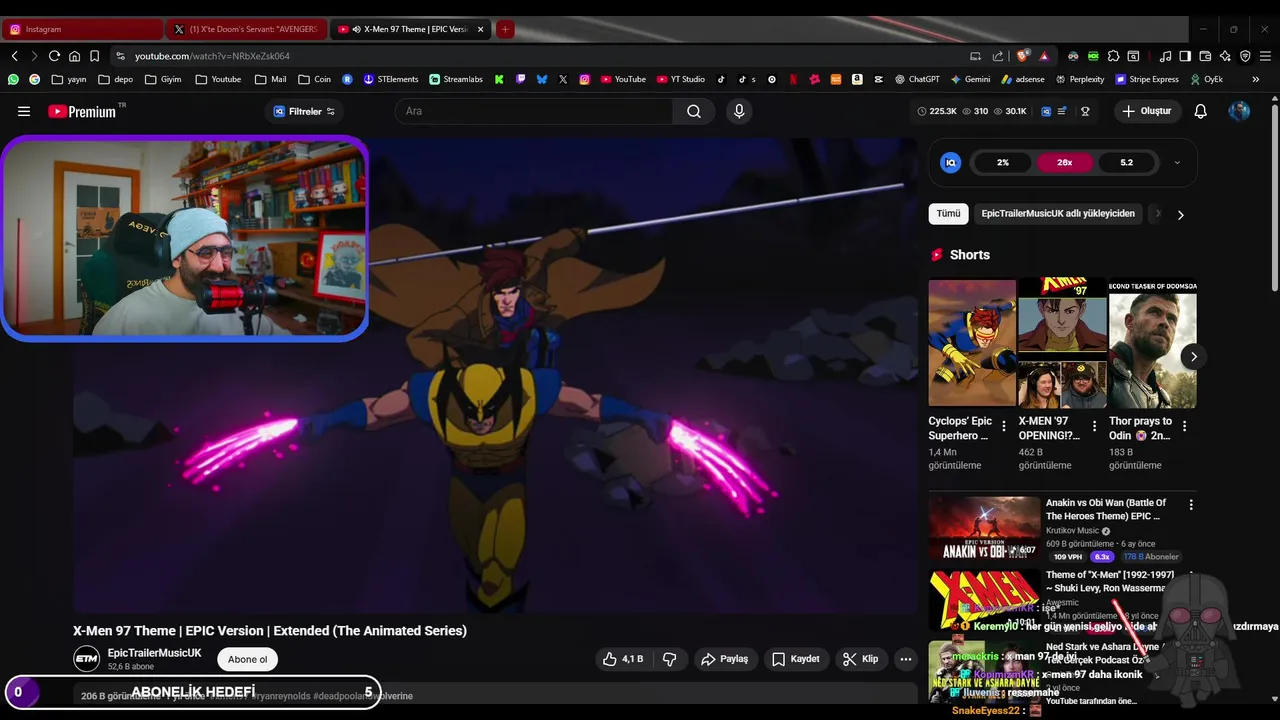Open the Netflix bookmark icon
The width and height of the screenshot is (1280, 720).
pyautogui.click(x=793, y=79)
